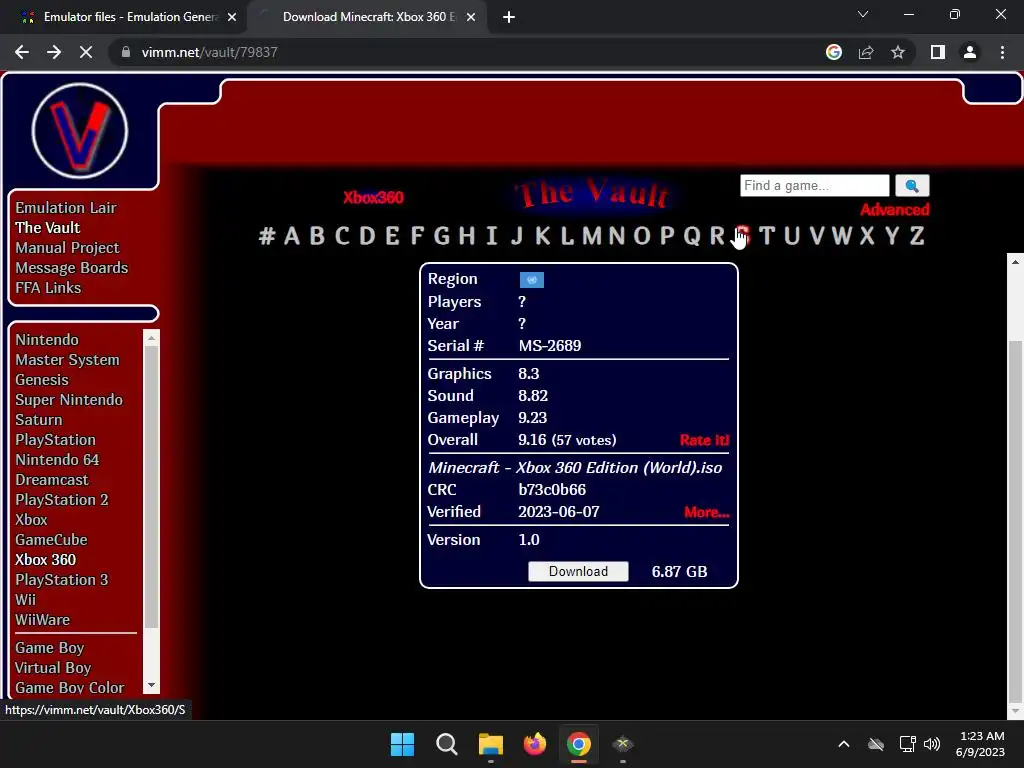The image size is (1024, 768).
Task: Open File Explorer from taskbar
Action: point(490,744)
